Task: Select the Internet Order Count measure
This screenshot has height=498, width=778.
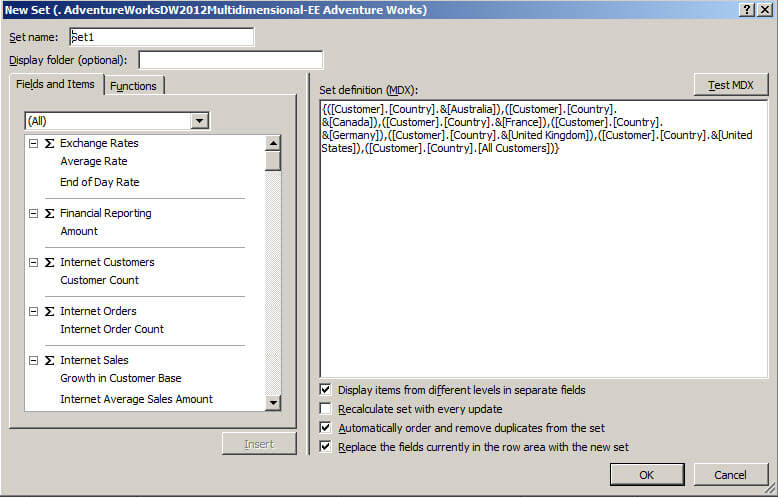Action: [112, 329]
